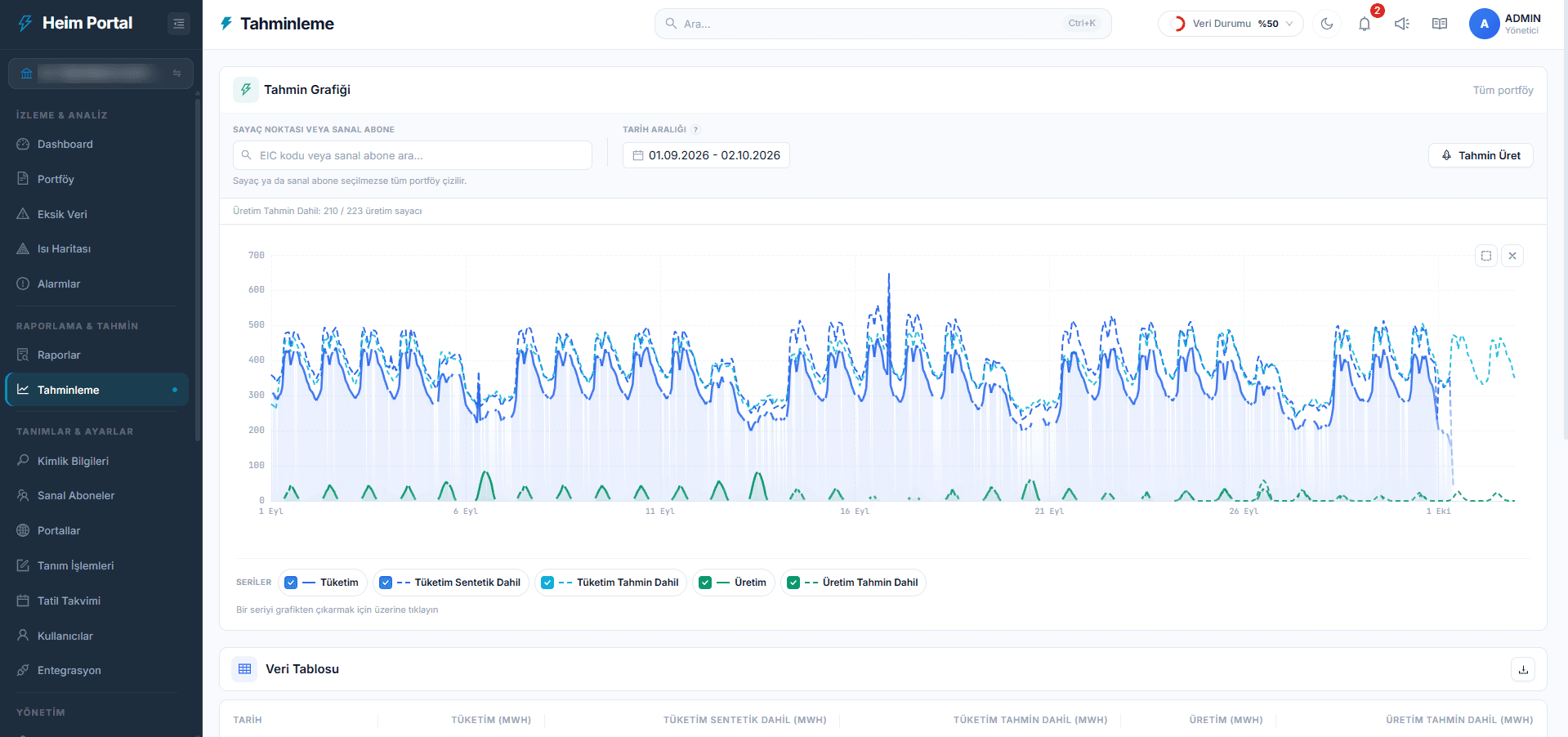Screen dimensions: 1568x737
Task: Open Tatil Takvimi in the sidebar
Action: pos(96,601)
